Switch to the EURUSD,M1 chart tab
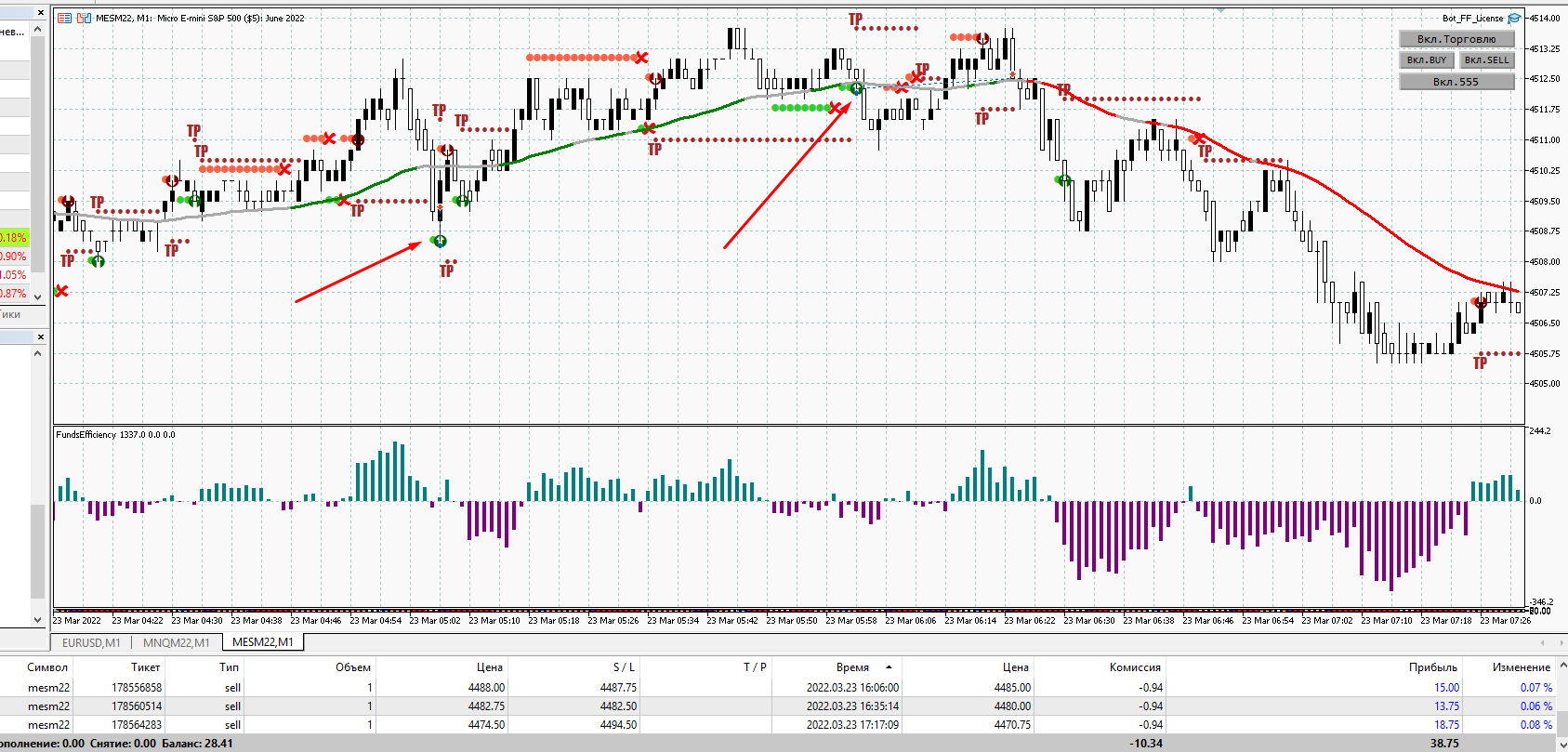1568x752 pixels. [x=91, y=642]
